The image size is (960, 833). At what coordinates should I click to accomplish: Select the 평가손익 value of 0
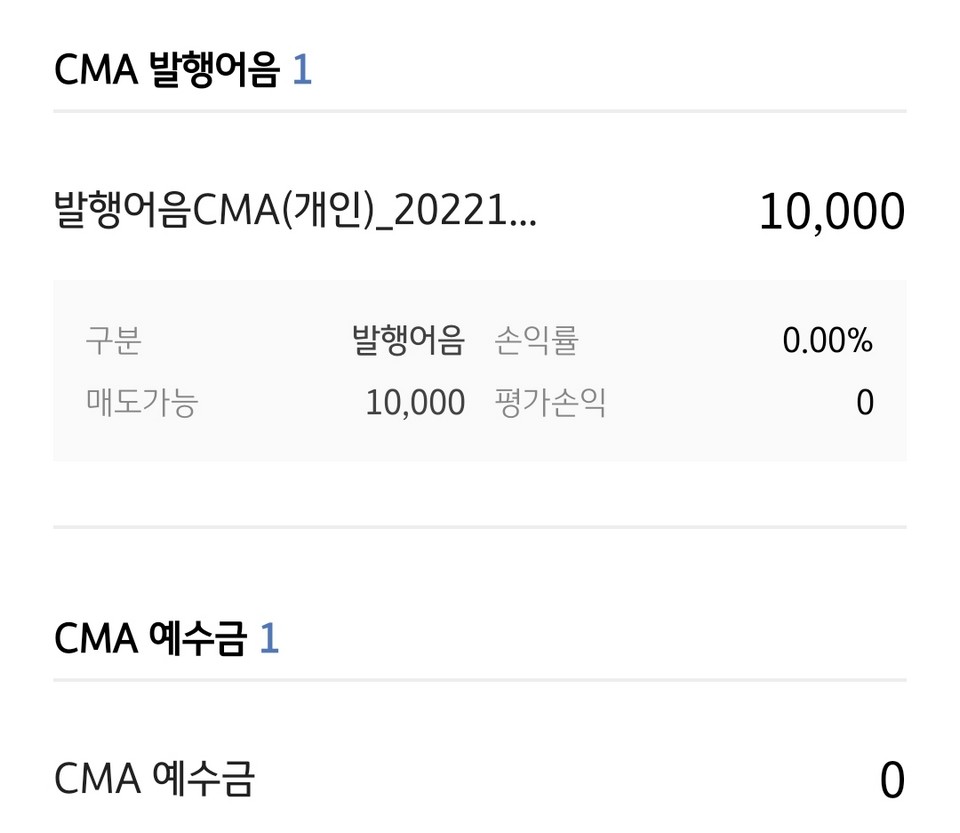pos(865,402)
